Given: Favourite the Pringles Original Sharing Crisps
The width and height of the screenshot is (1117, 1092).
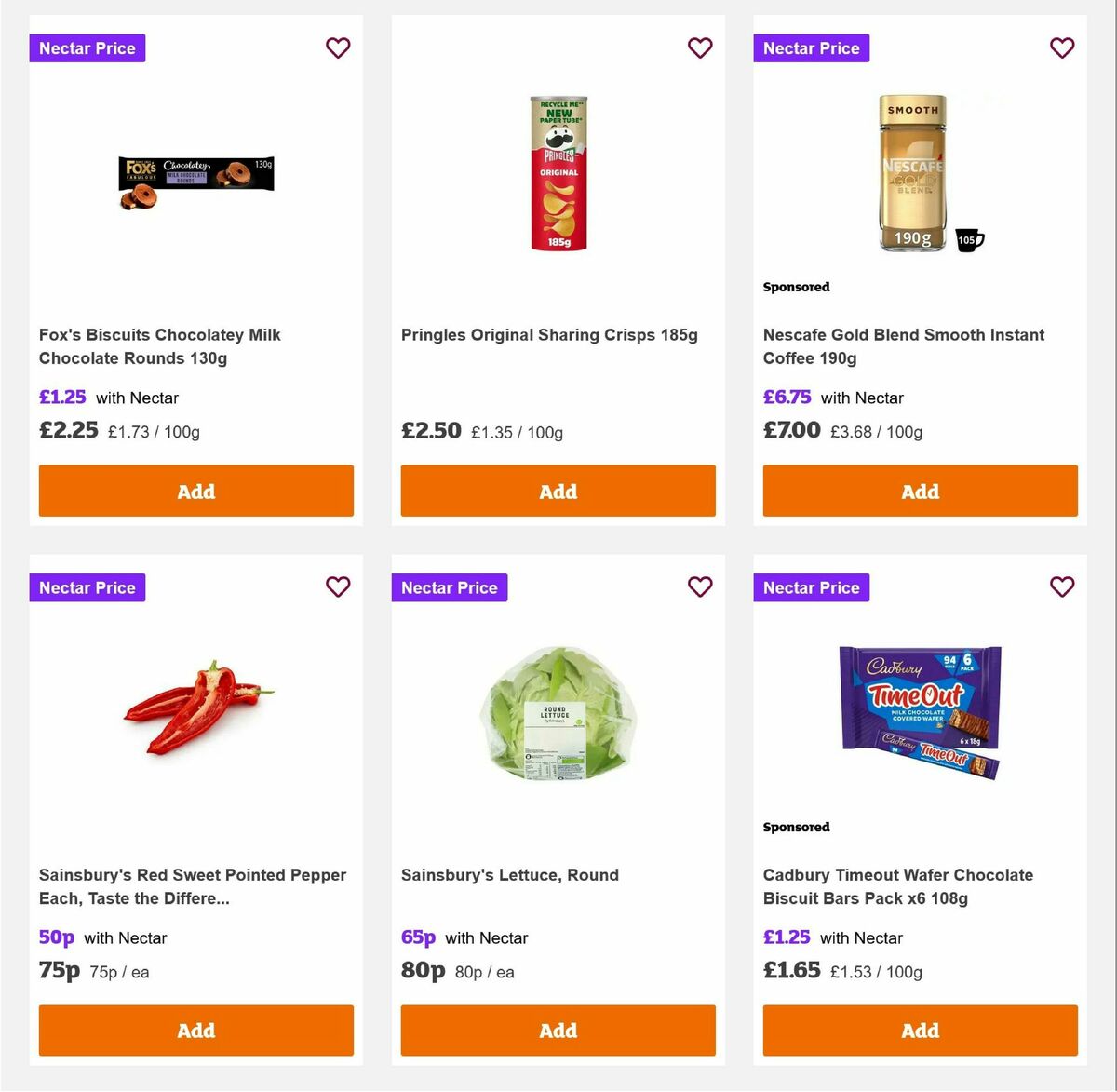Looking at the screenshot, I should (700, 47).
